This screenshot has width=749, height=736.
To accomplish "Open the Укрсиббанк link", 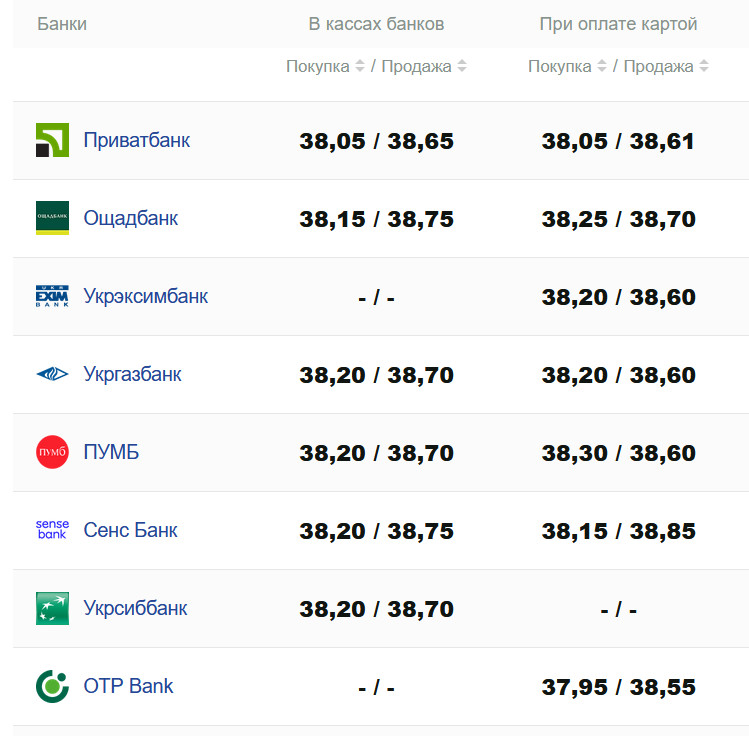I will point(136,608).
